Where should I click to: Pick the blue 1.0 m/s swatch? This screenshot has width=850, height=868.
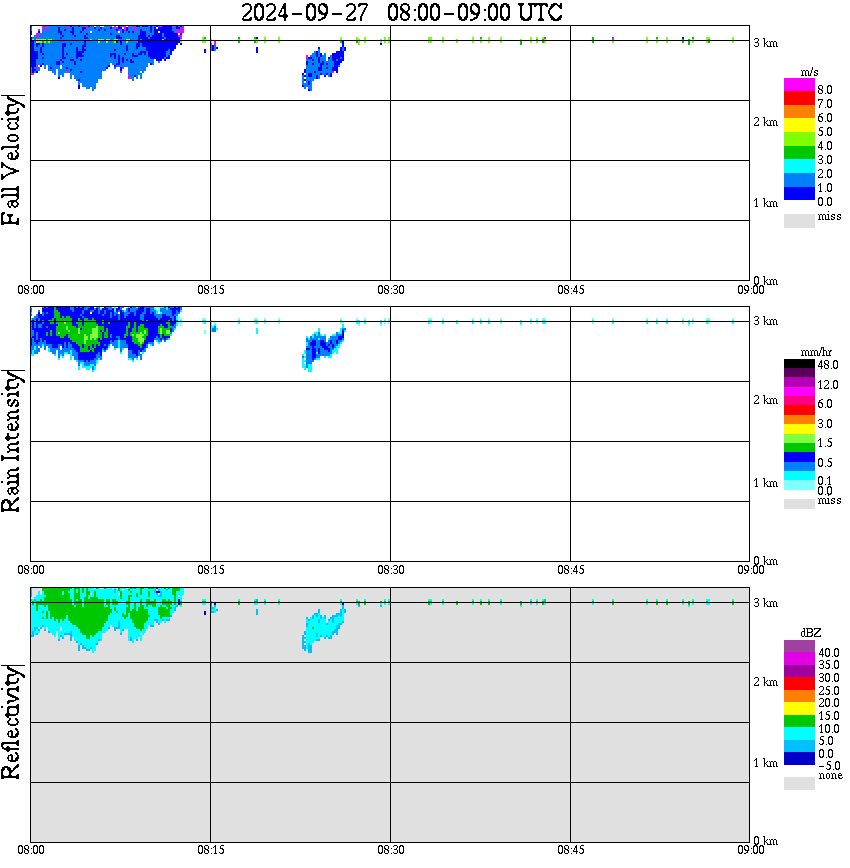[x=799, y=180]
